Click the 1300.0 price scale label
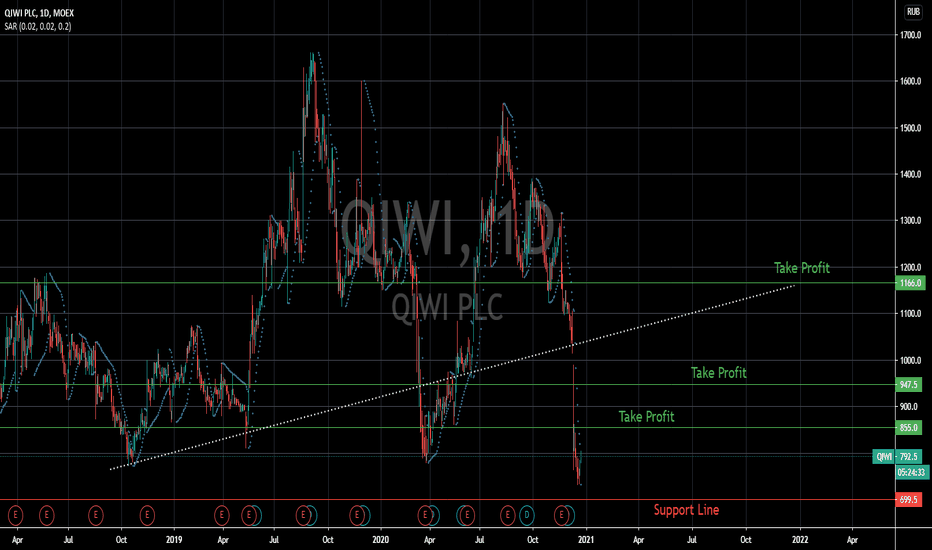Viewport: 932px width, 550px height. click(909, 221)
